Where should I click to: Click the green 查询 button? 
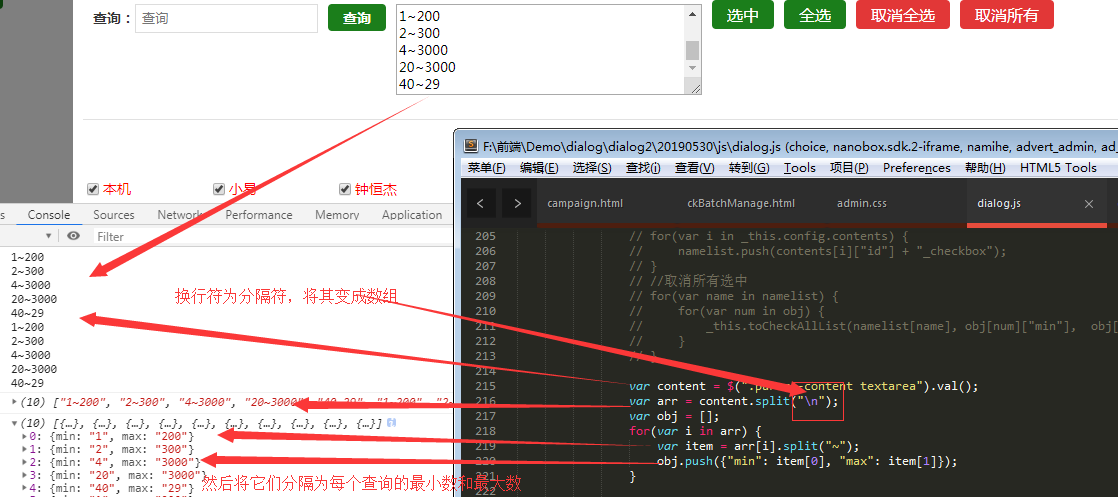357,18
